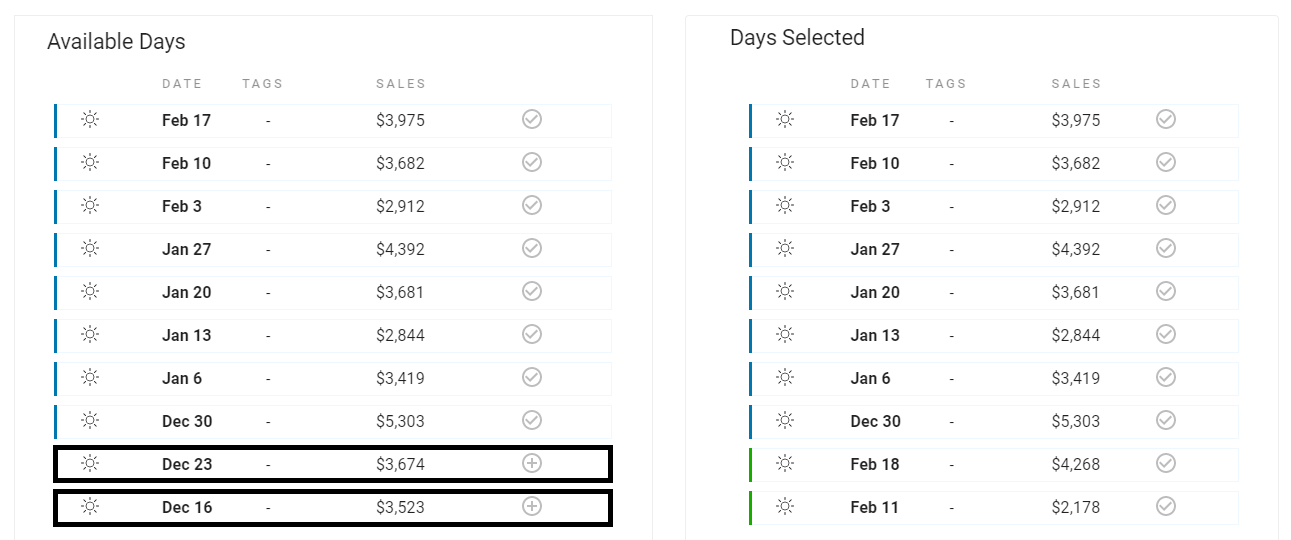The width and height of the screenshot is (1291, 540).
Task: Toggle Jan 13 checkmark in Available Days
Action: [532, 334]
